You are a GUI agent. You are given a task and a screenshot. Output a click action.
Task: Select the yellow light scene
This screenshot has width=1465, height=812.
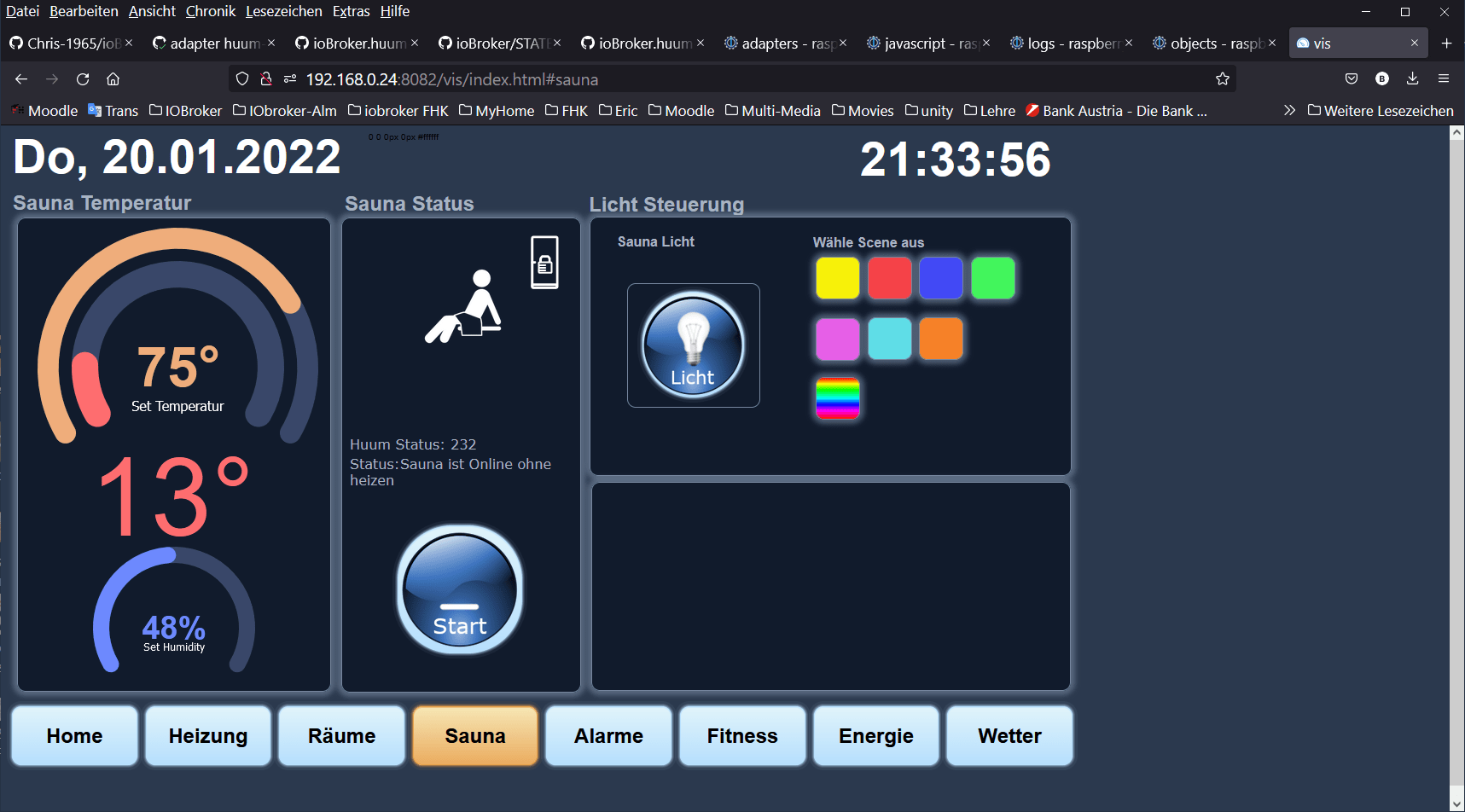(837, 278)
